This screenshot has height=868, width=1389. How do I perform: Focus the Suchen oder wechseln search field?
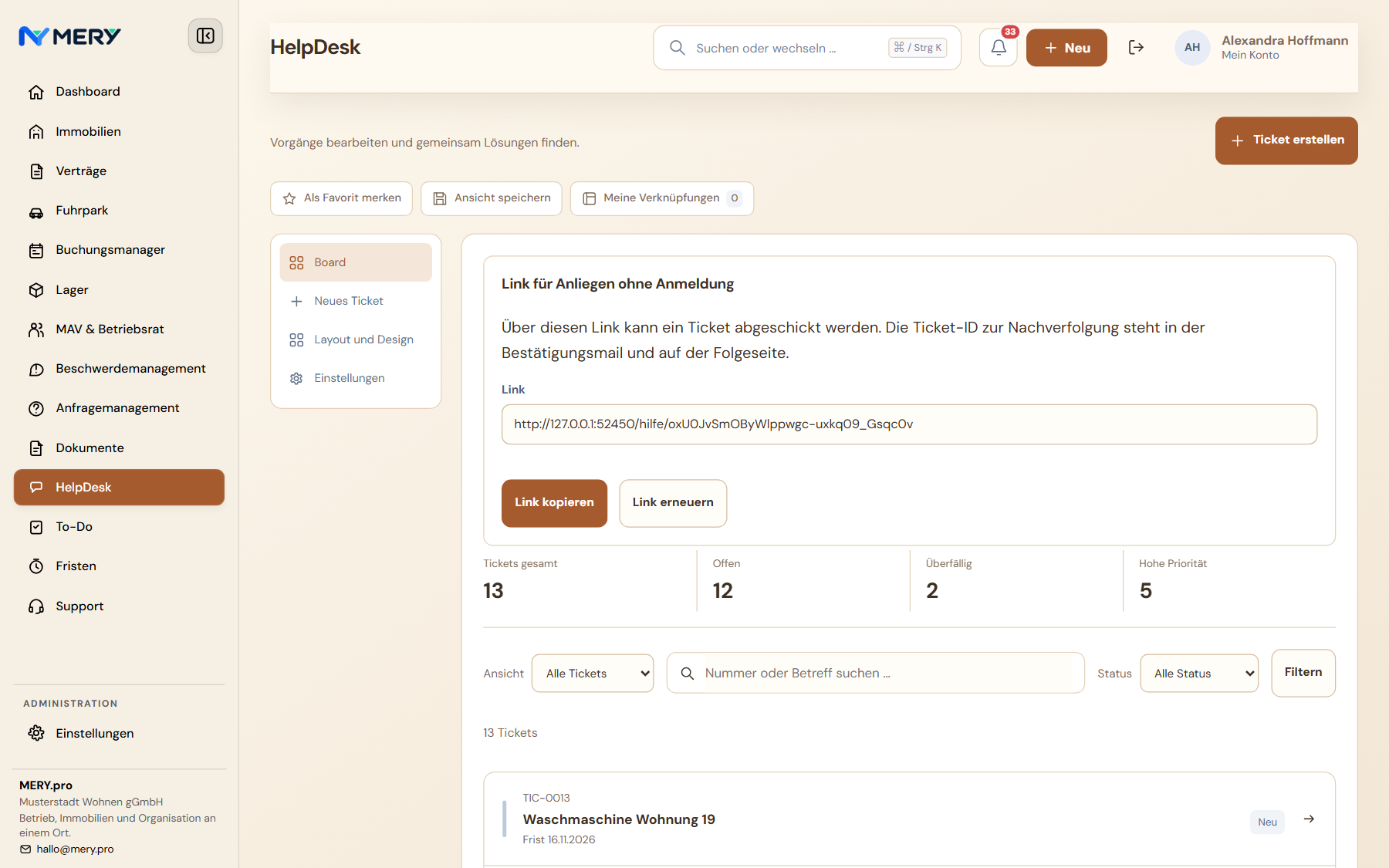coord(807,48)
